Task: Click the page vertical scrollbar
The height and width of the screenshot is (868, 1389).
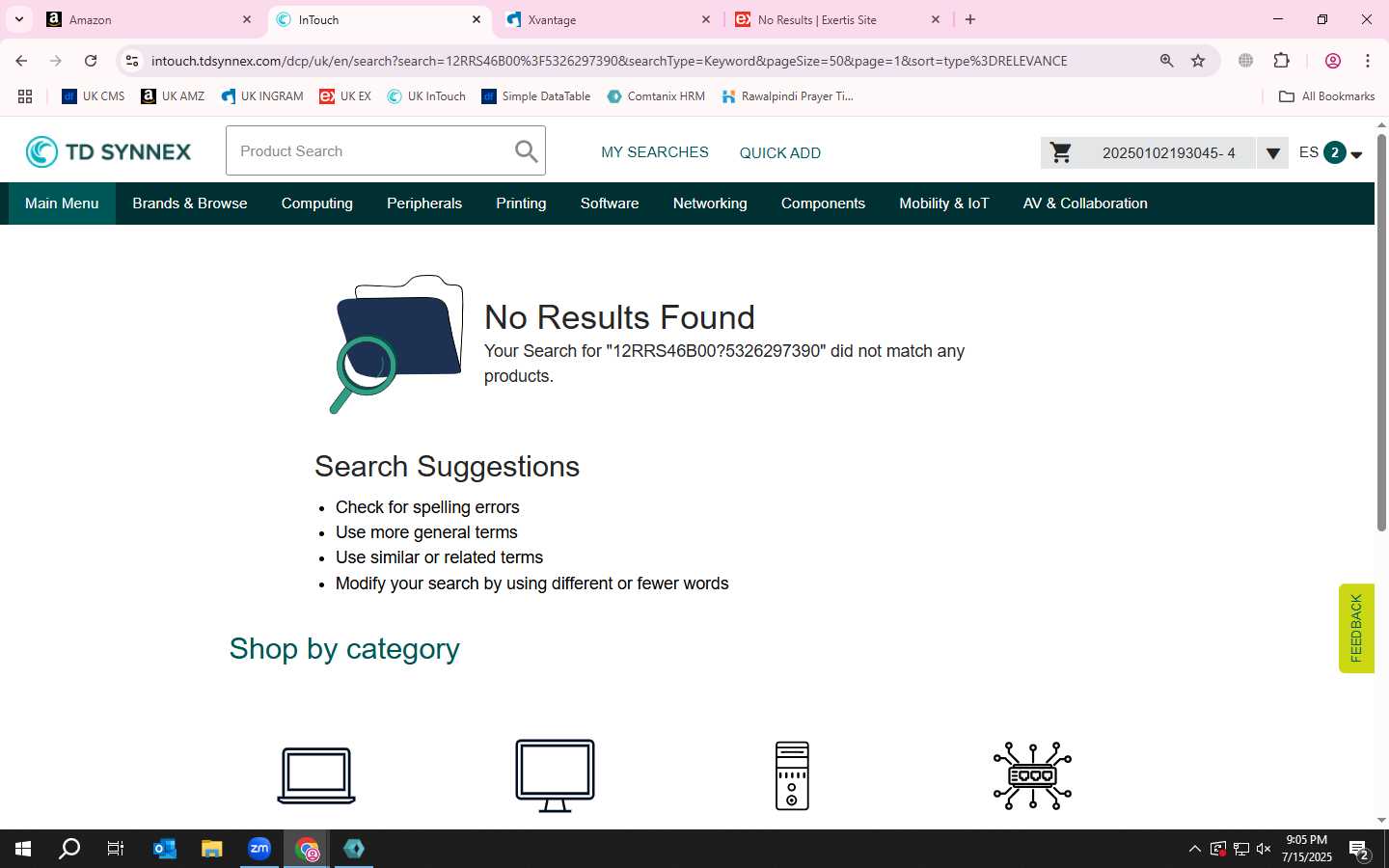Action: pyautogui.click(x=1381, y=333)
